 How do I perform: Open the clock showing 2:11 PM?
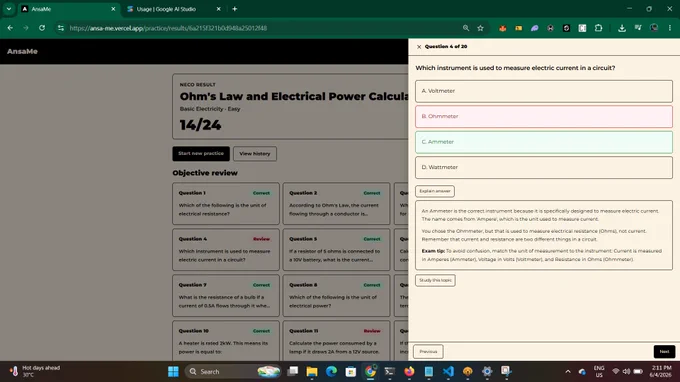tap(661, 372)
